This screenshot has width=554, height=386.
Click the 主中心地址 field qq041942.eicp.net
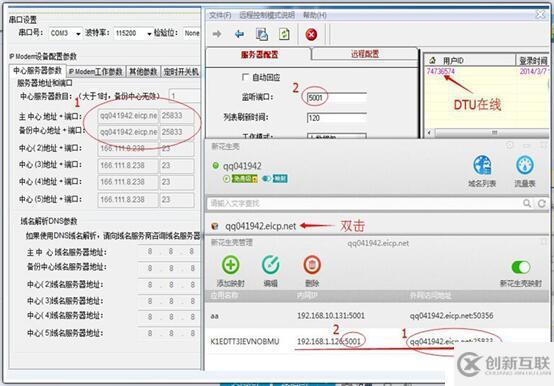point(128,116)
